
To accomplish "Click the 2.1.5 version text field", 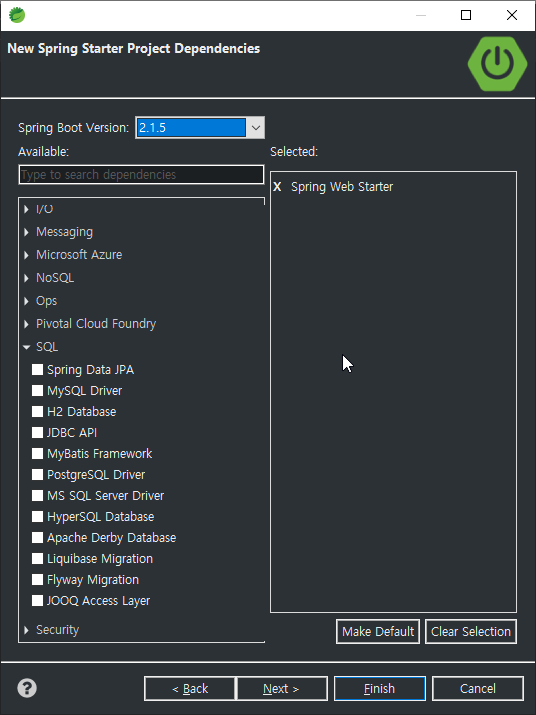I will (191, 128).
